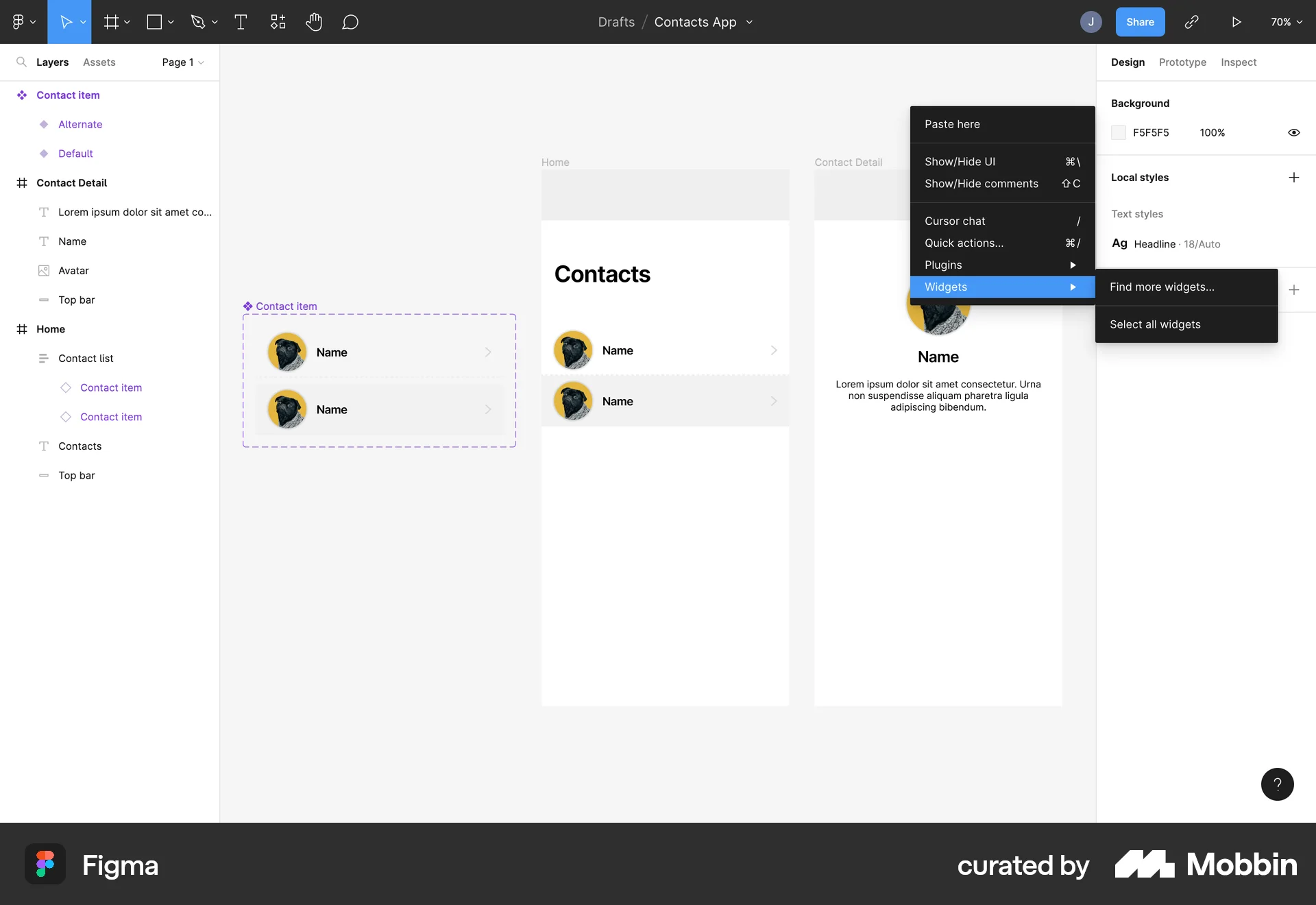The width and height of the screenshot is (1316, 905).
Task: Expand the Contacts App file menu
Action: click(x=749, y=21)
